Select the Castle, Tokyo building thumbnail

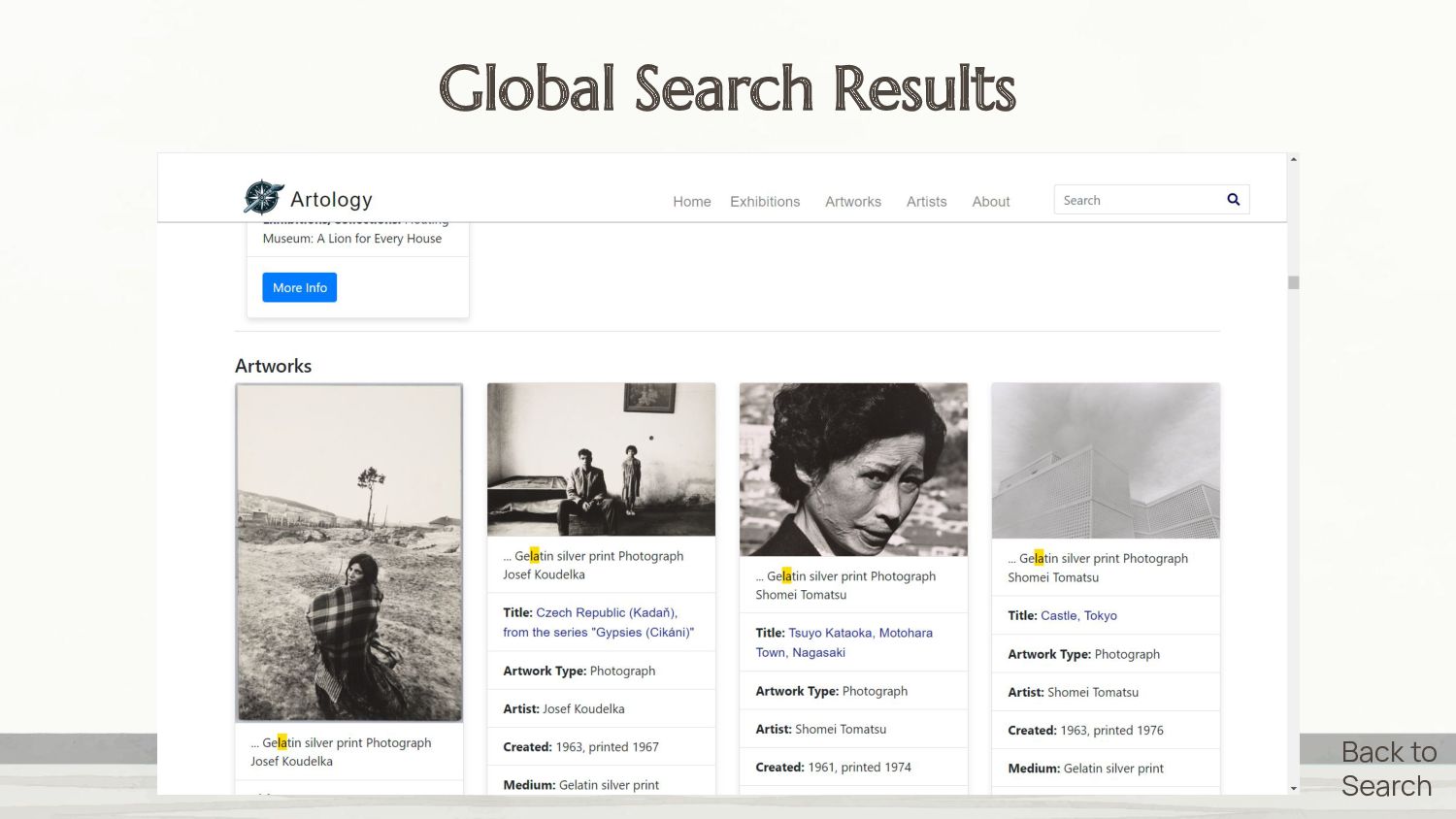(x=1106, y=461)
